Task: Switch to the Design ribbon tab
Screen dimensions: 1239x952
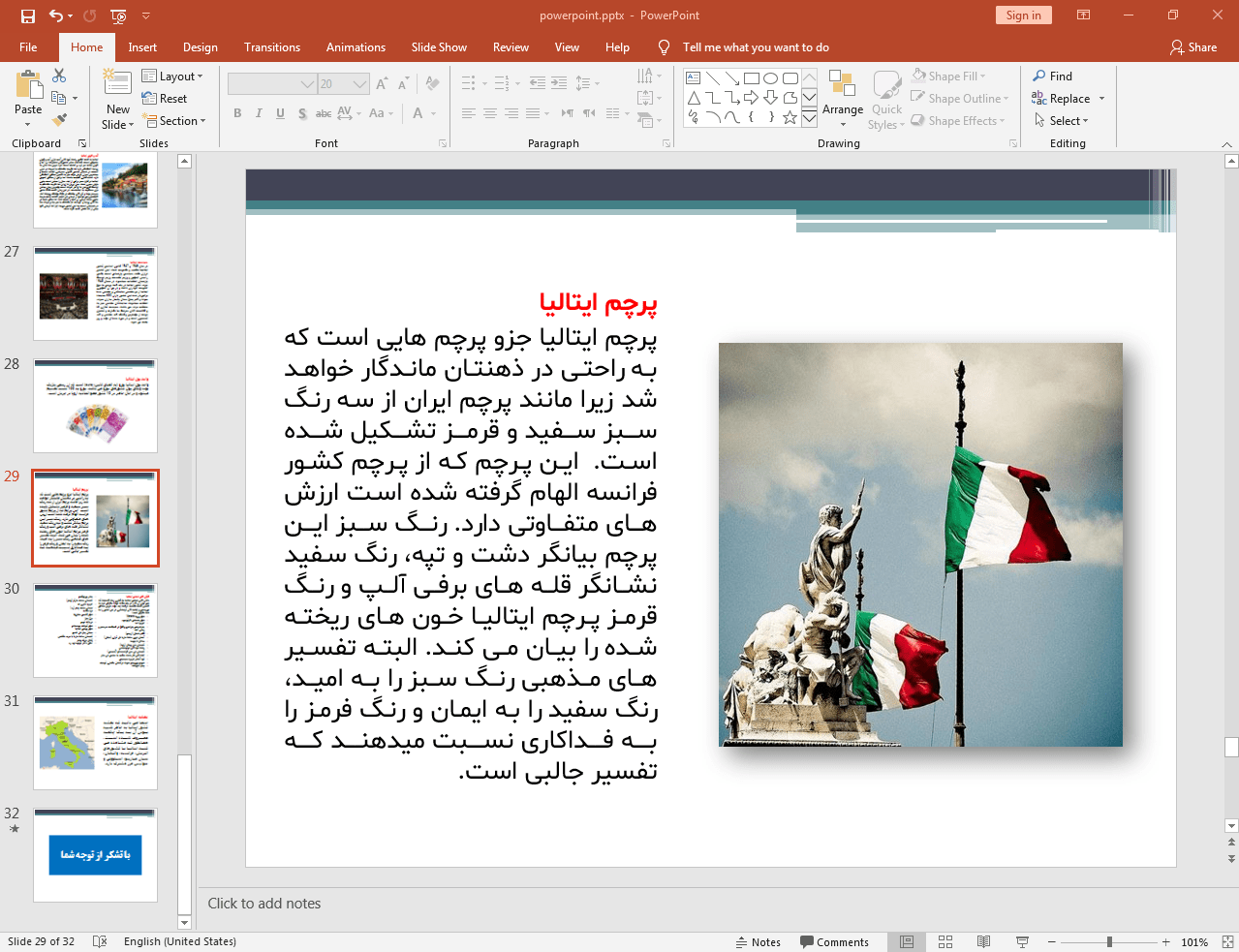Action: pyautogui.click(x=200, y=46)
